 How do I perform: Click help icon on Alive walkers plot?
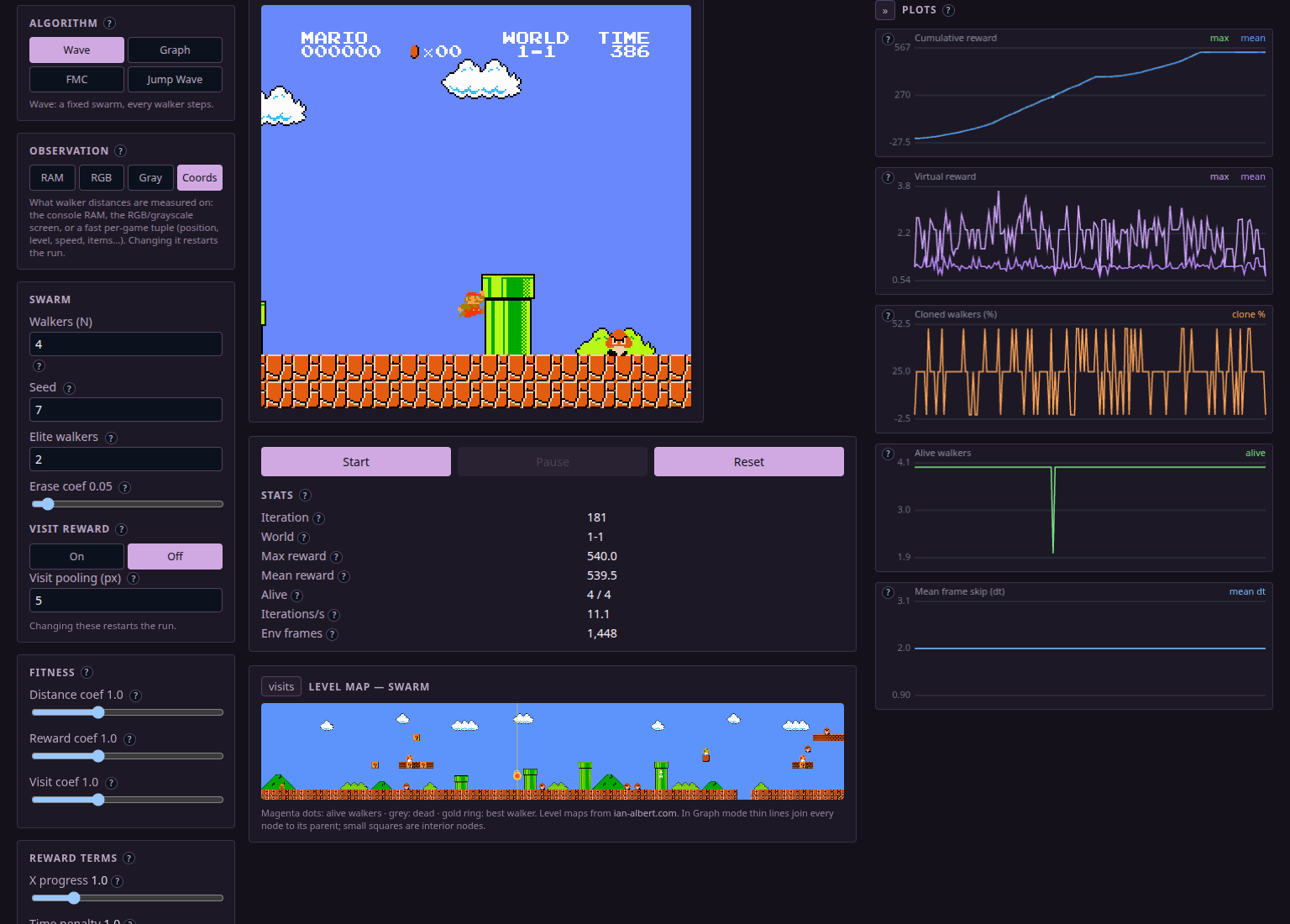point(888,454)
